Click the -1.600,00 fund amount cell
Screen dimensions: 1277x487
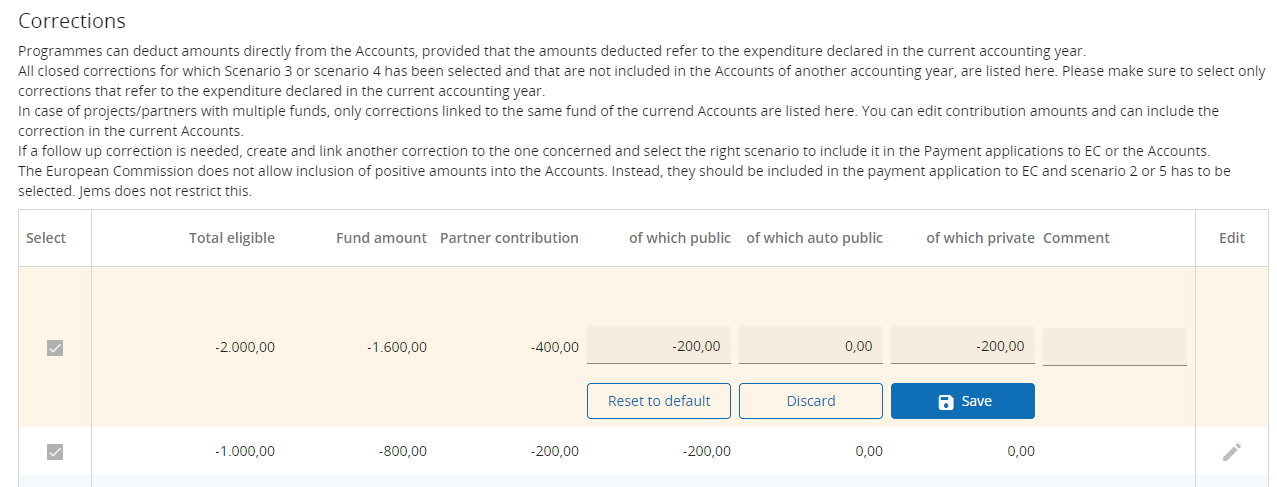point(398,348)
